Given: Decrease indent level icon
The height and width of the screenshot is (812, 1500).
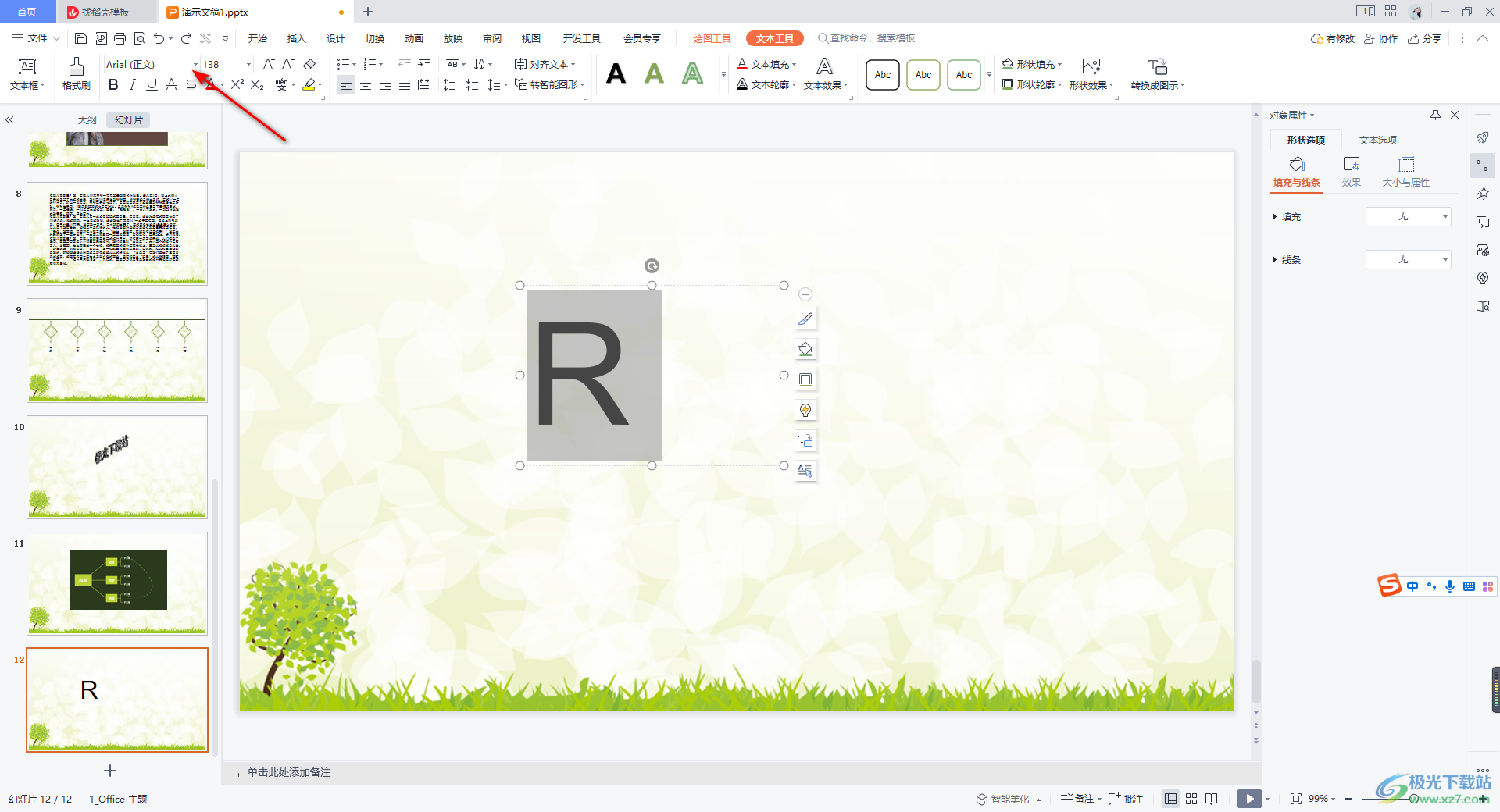Looking at the screenshot, I should (405, 64).
